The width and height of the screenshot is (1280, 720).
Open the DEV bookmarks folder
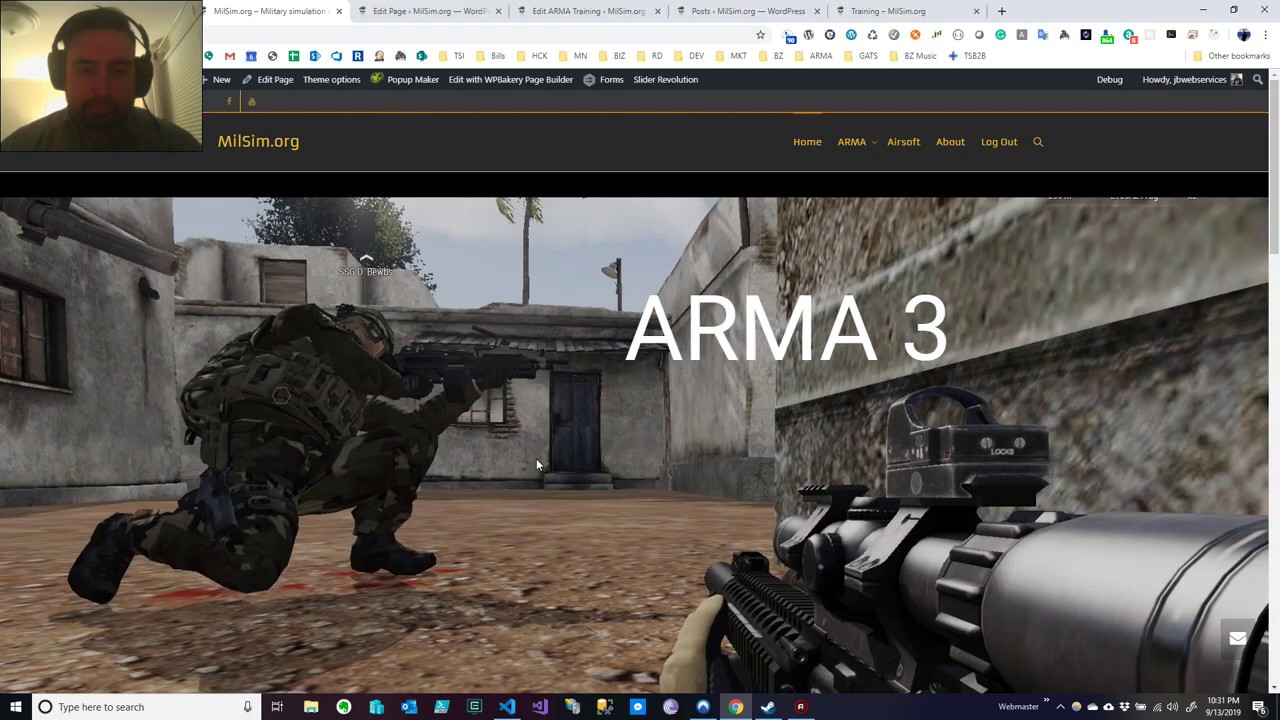(x=689, y=56)
